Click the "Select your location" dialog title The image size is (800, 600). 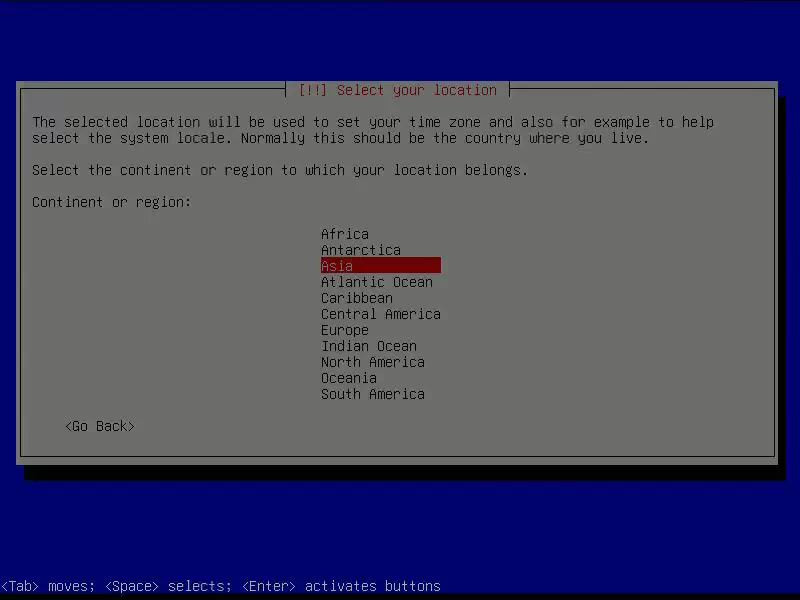point(416,90)
